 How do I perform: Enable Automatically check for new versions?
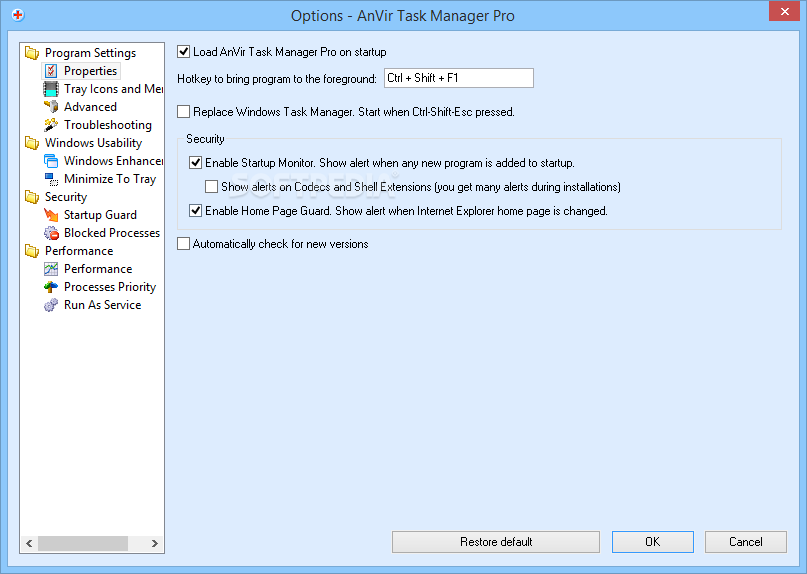184,244
